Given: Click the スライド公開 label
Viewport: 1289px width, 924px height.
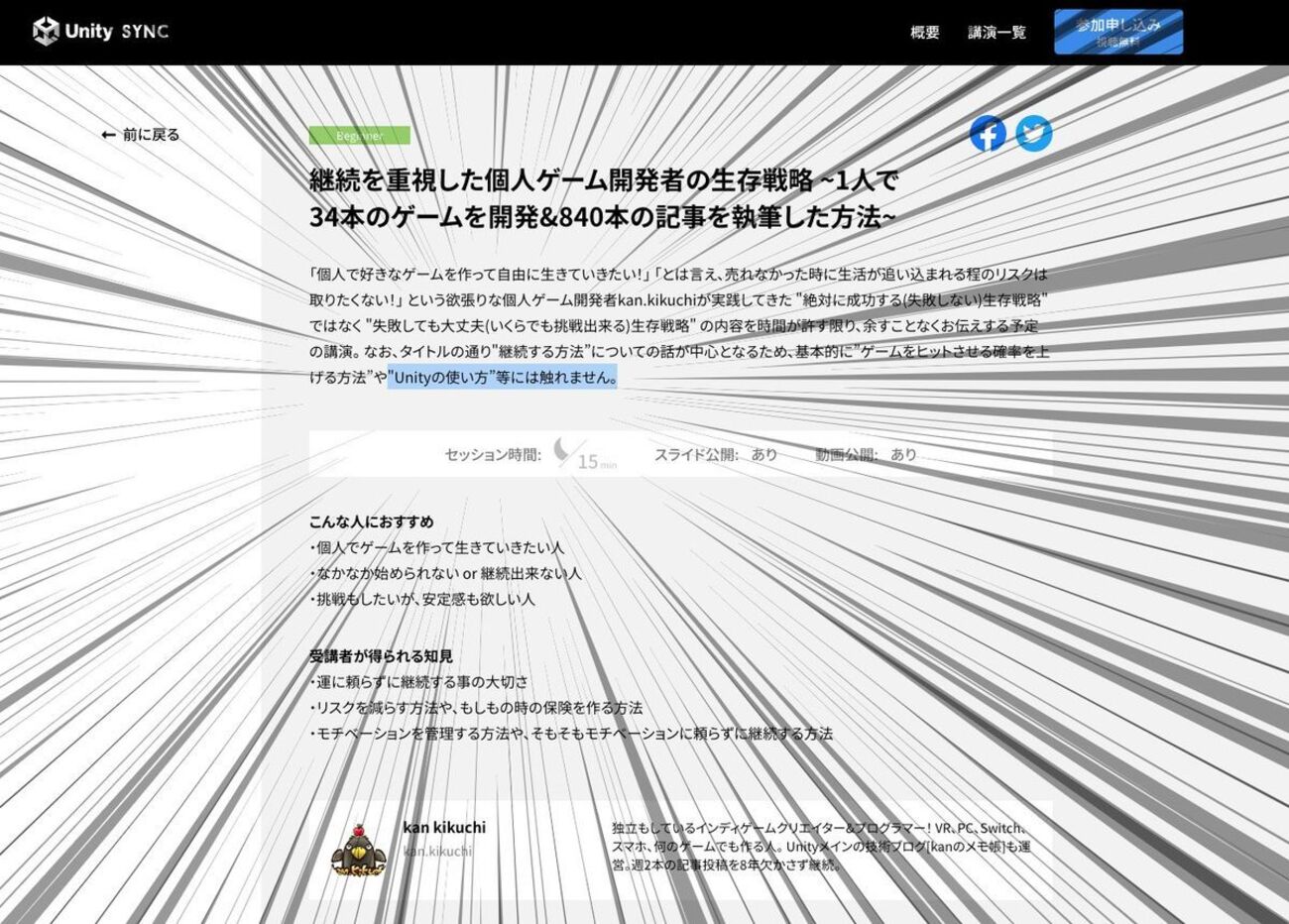Looking at the screenshot, I should [x=696, y=455].
